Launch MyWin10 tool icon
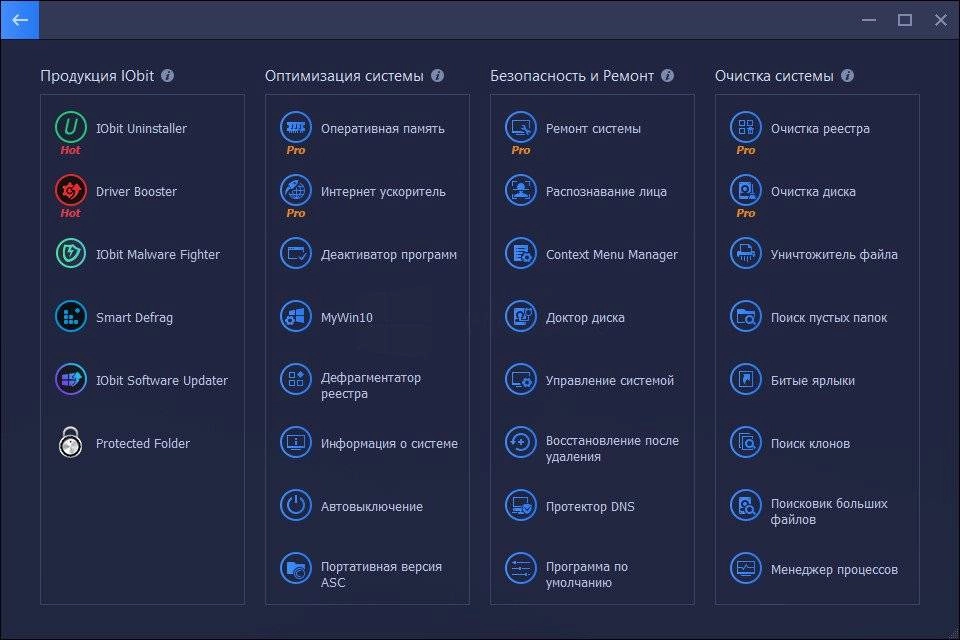Image resolution: width=960 pixels, height=640 pixels. (x=296, y=317)
